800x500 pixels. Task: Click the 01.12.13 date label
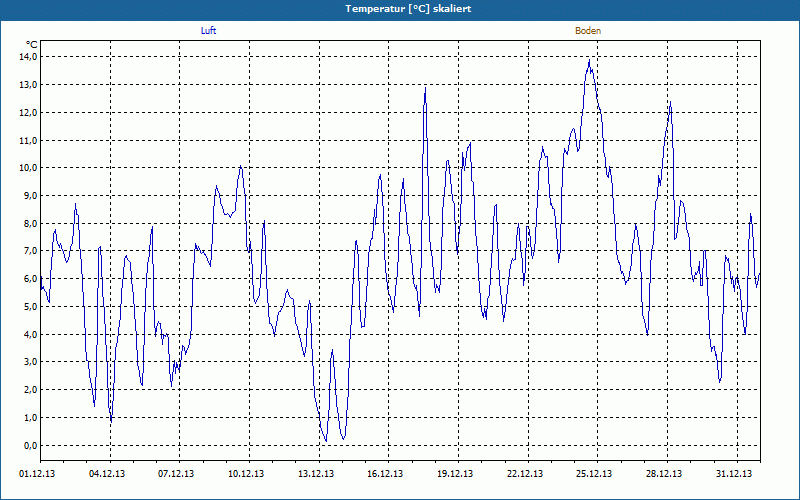[x=37, y=473]
